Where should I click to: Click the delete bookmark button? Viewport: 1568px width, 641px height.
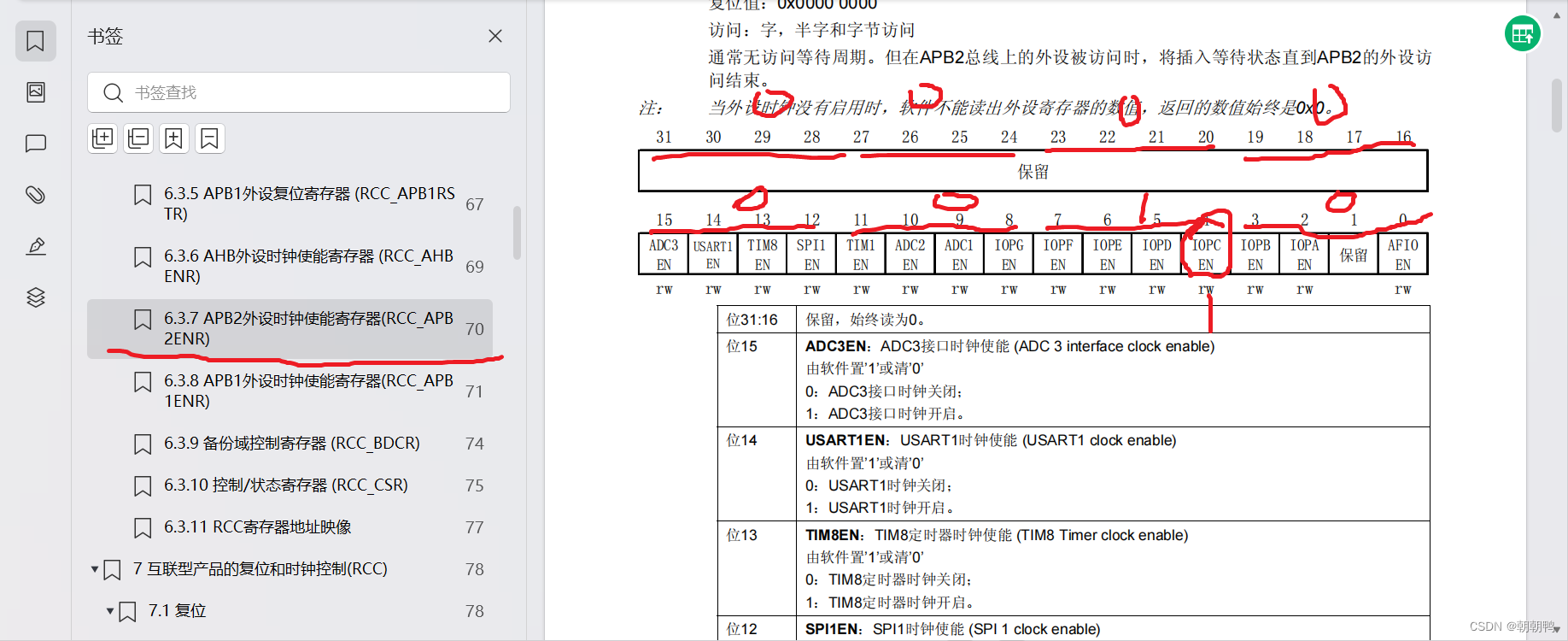[x=210, y=138]
